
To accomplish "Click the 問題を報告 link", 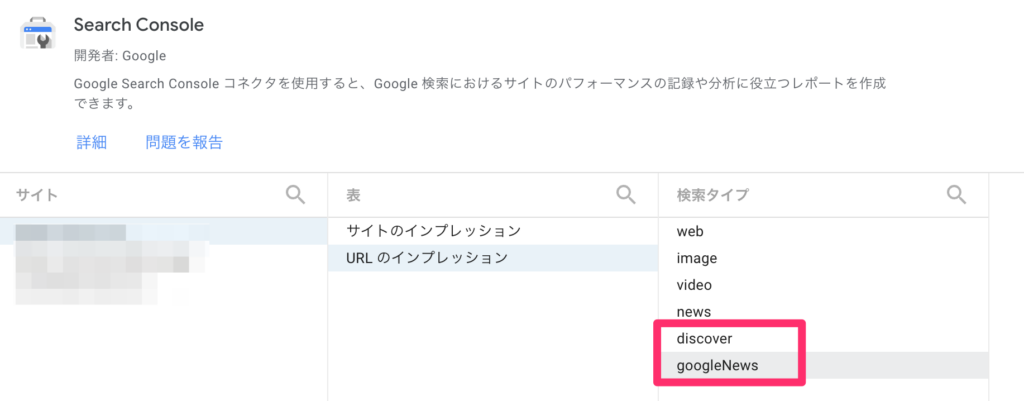I will 184,142.
